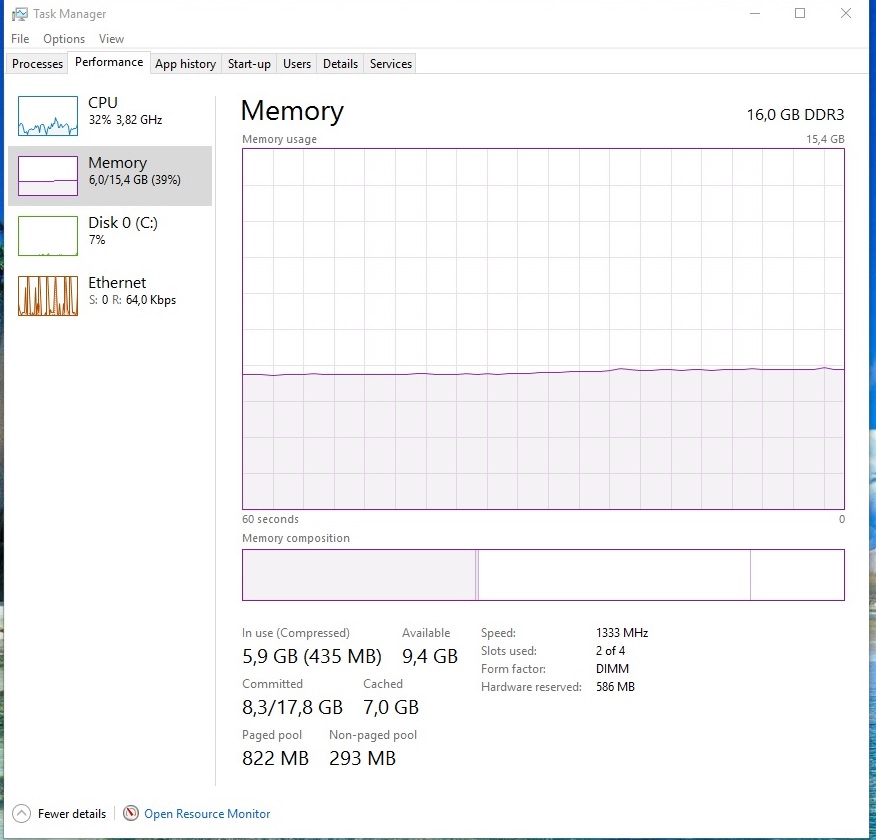The height and width of the screenshot is (840, 876).
Task: Collapse view with Fewer details arrow icon
Action: pos(21,814)
